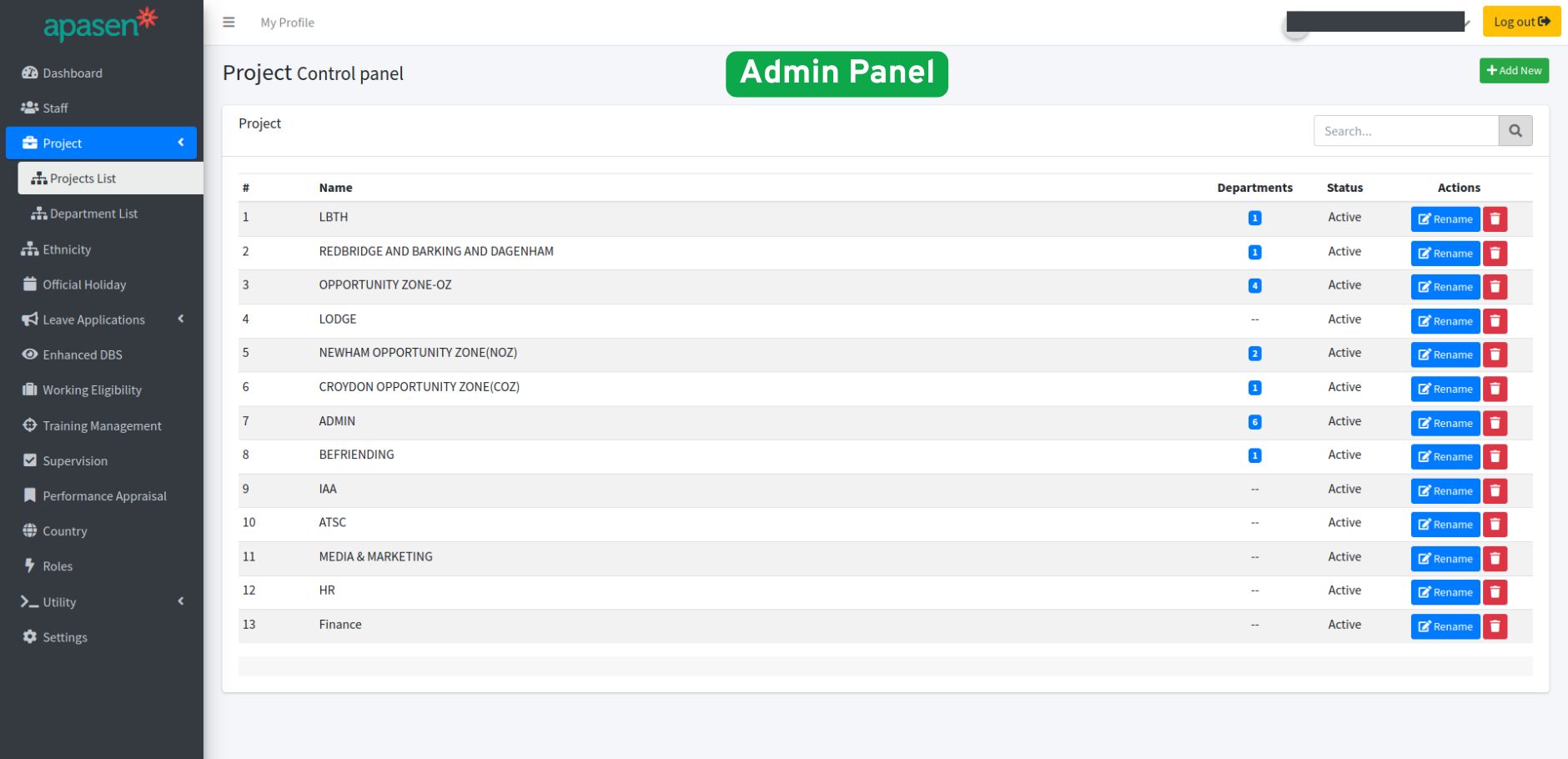Click the Add New project button
The width and height of the screenshot is (1568, 759).
(1513, 71)
